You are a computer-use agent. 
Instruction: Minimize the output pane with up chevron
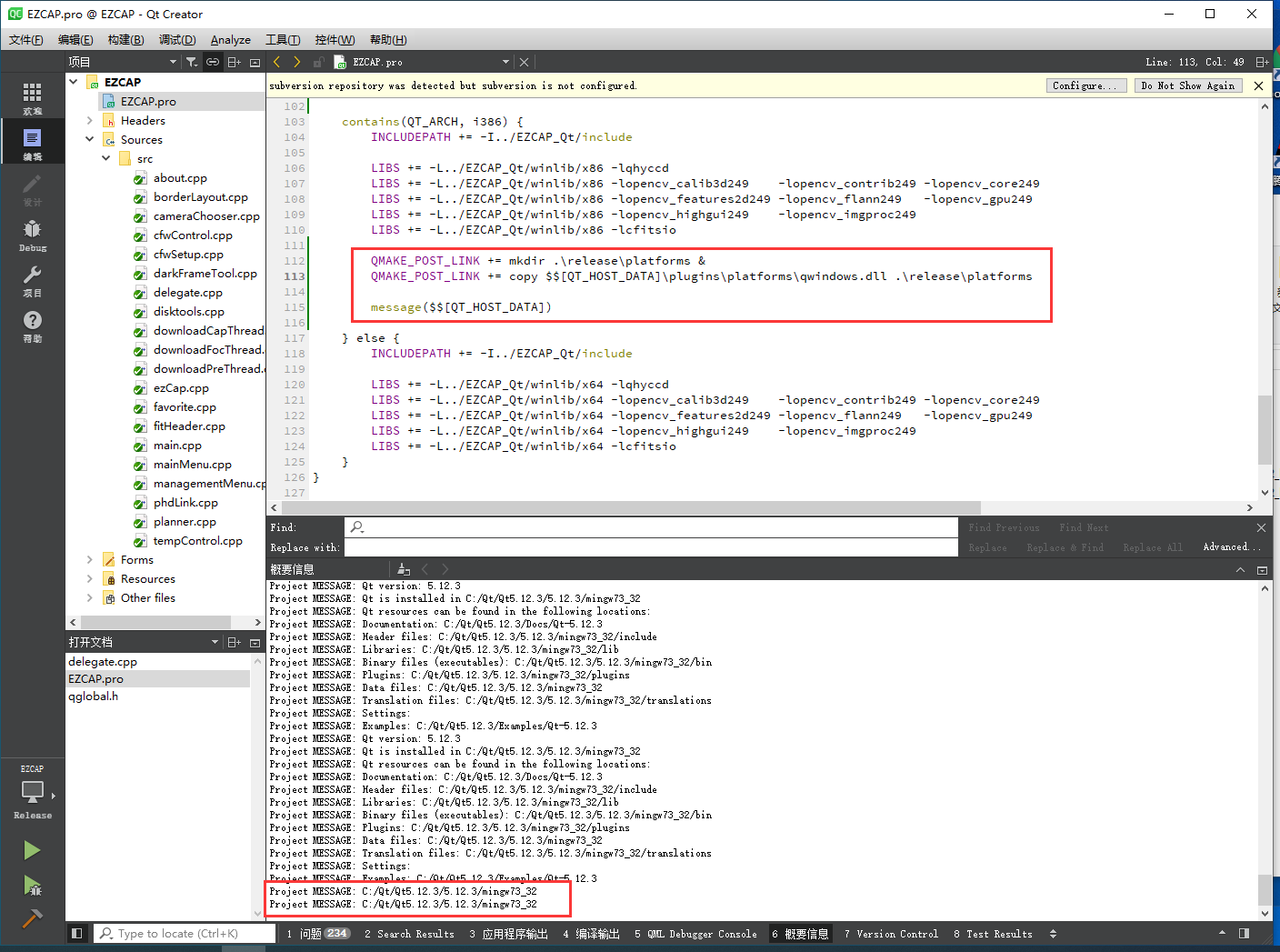pos(1240,569)
